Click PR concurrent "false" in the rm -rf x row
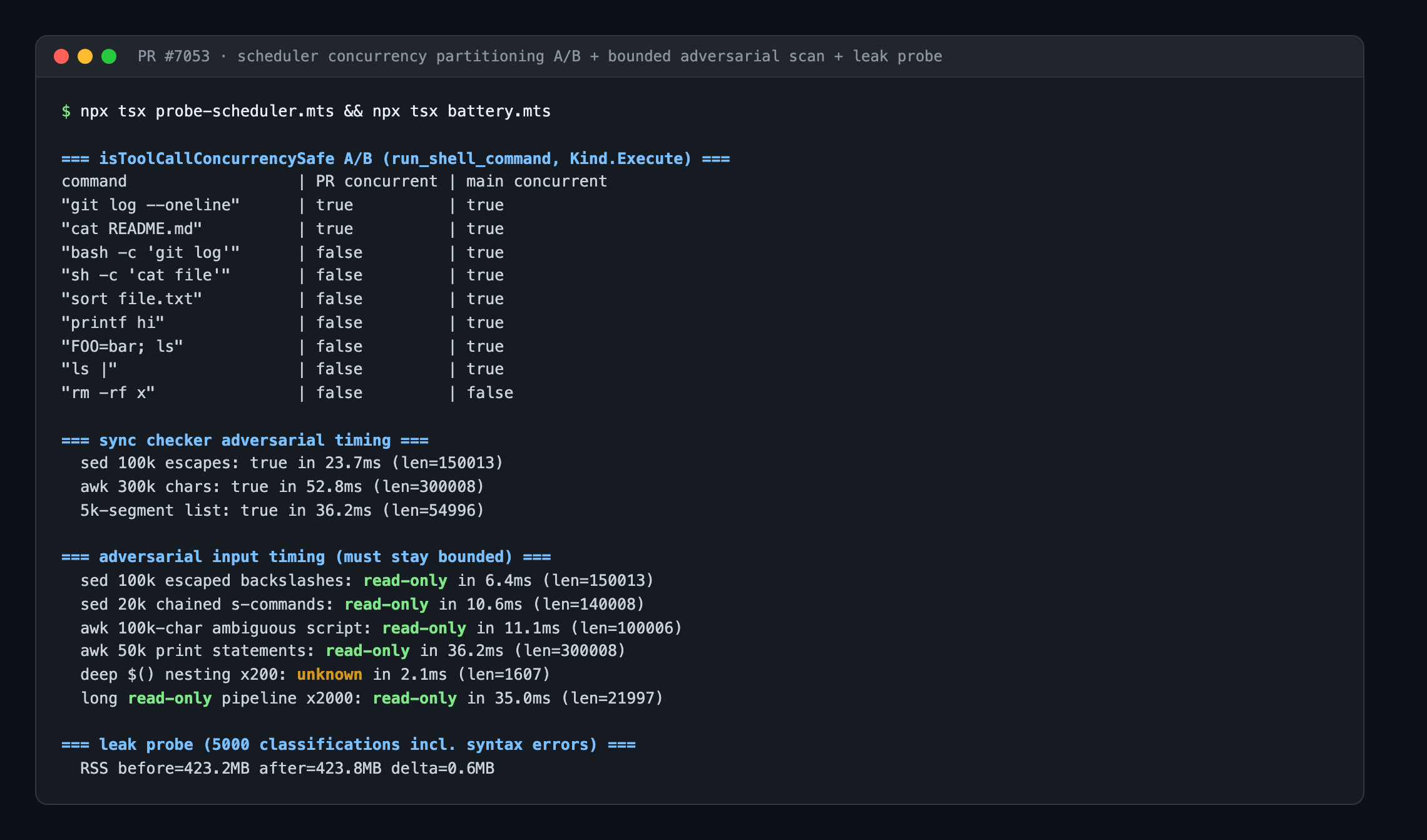This screenshot has height=840, width=1427. tap(339, 393)
